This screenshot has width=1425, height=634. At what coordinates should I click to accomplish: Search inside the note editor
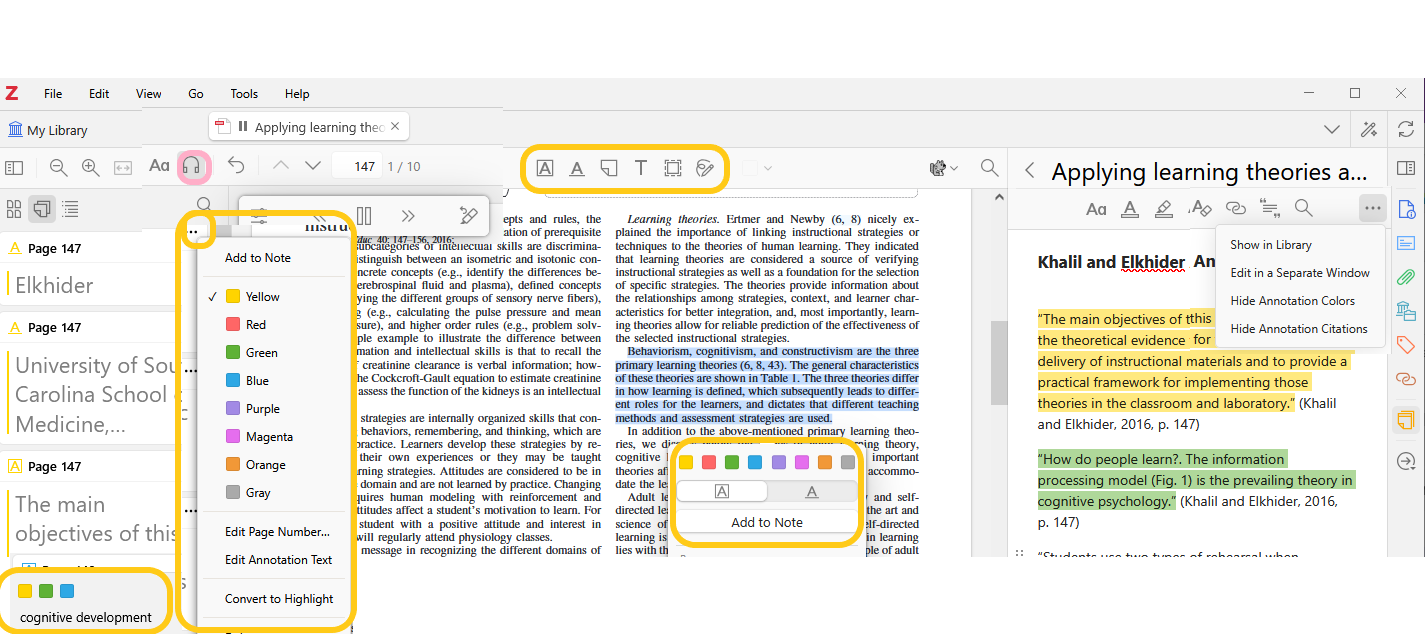click(1303, 208)
